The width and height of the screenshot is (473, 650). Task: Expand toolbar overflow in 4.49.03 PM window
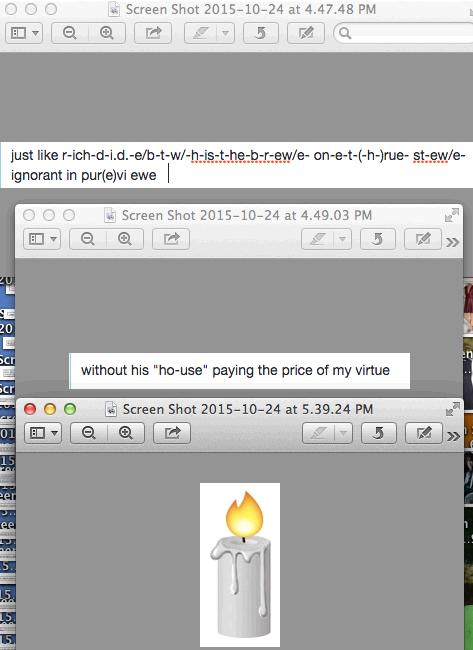coord(453,241)
